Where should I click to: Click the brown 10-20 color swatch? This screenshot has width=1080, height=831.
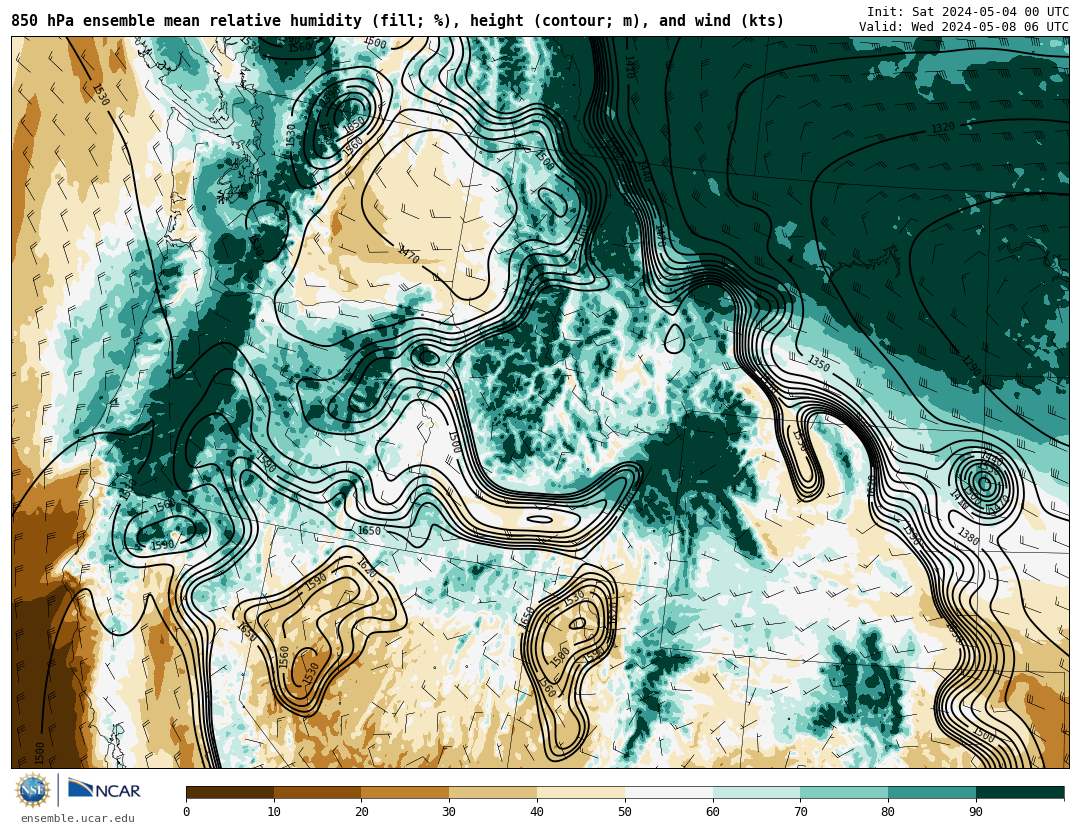(318, 792)
